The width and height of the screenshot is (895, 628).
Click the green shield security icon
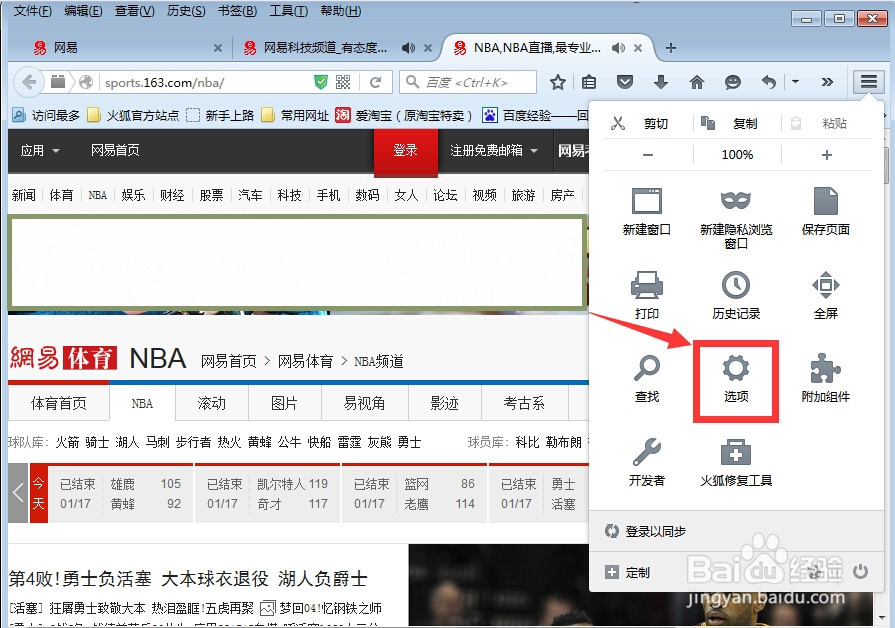321,82
